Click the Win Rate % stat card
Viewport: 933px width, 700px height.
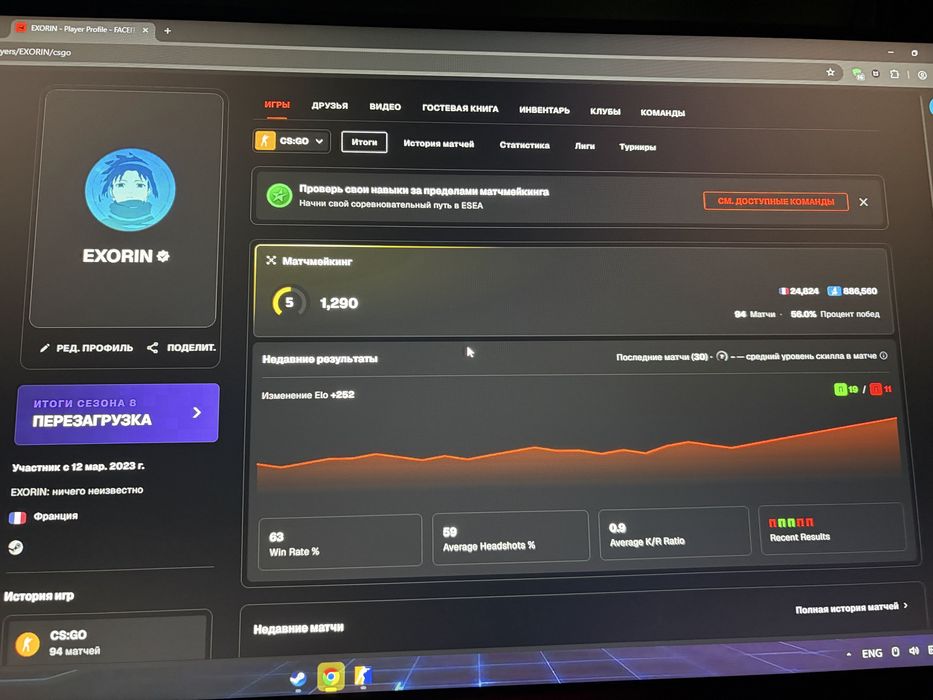(x=340, y=542)
